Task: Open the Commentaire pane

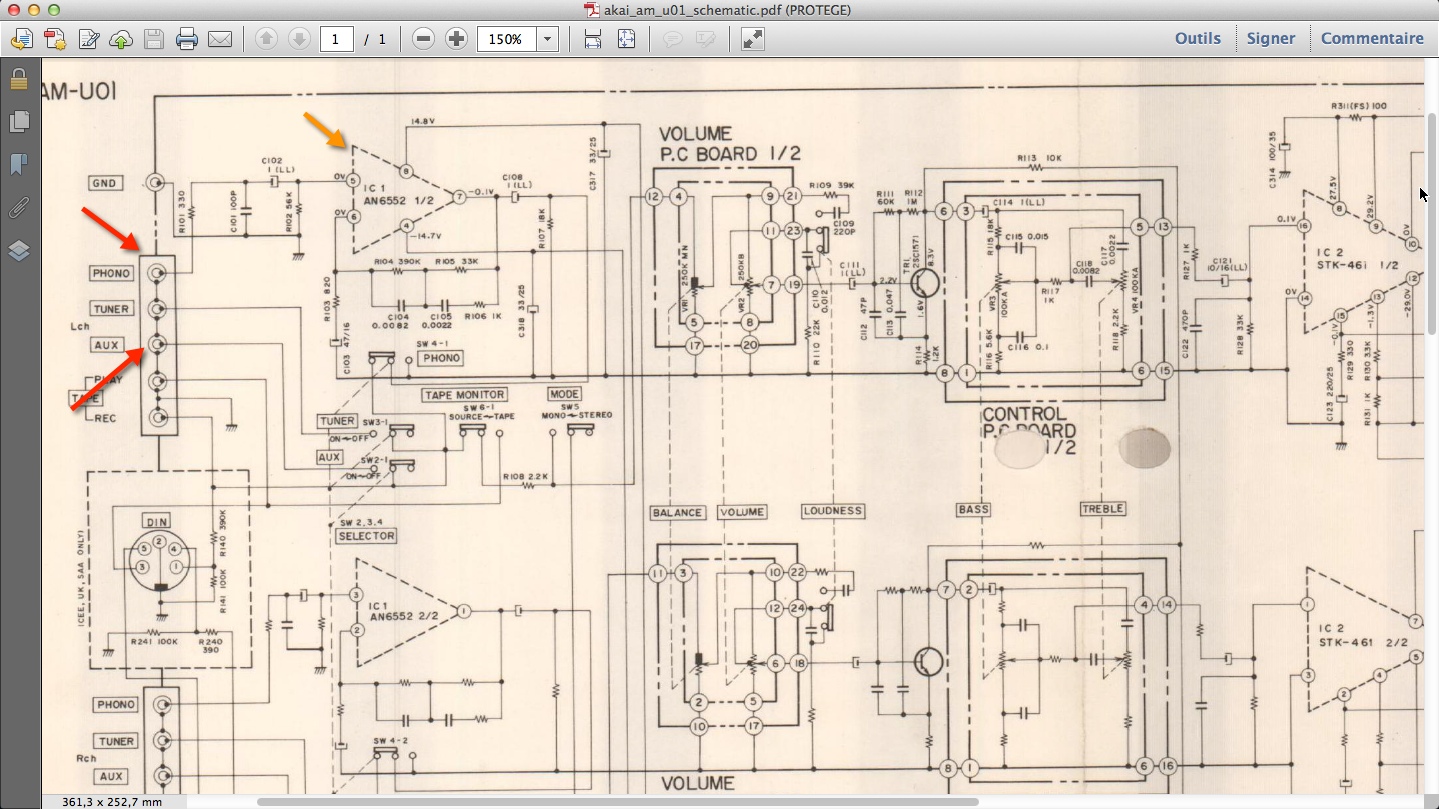Action: pyautogui.click(x=1372, y=38)
